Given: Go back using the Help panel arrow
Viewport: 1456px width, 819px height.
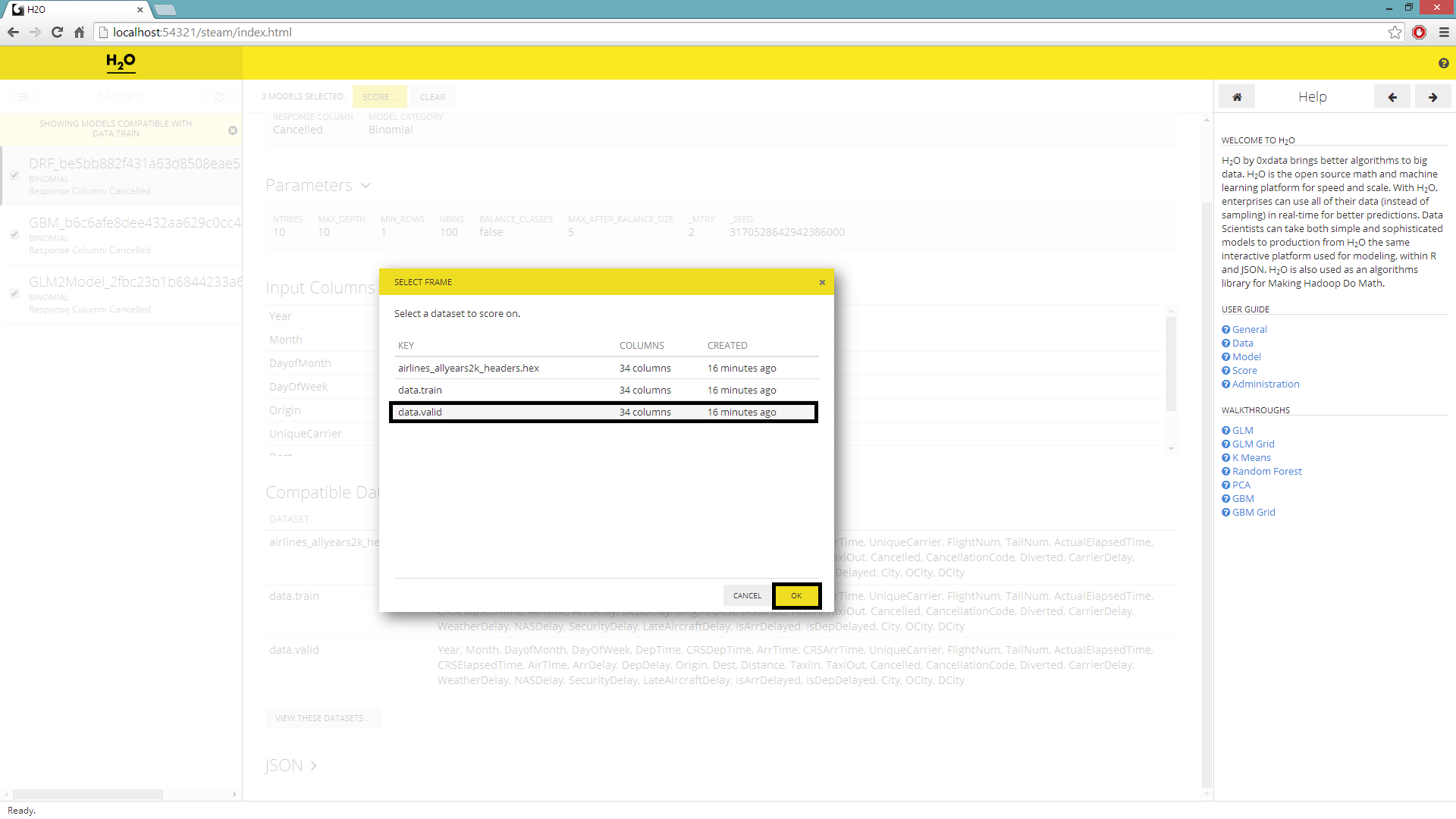Looking at the screenshot, I should pos(1392,96).
